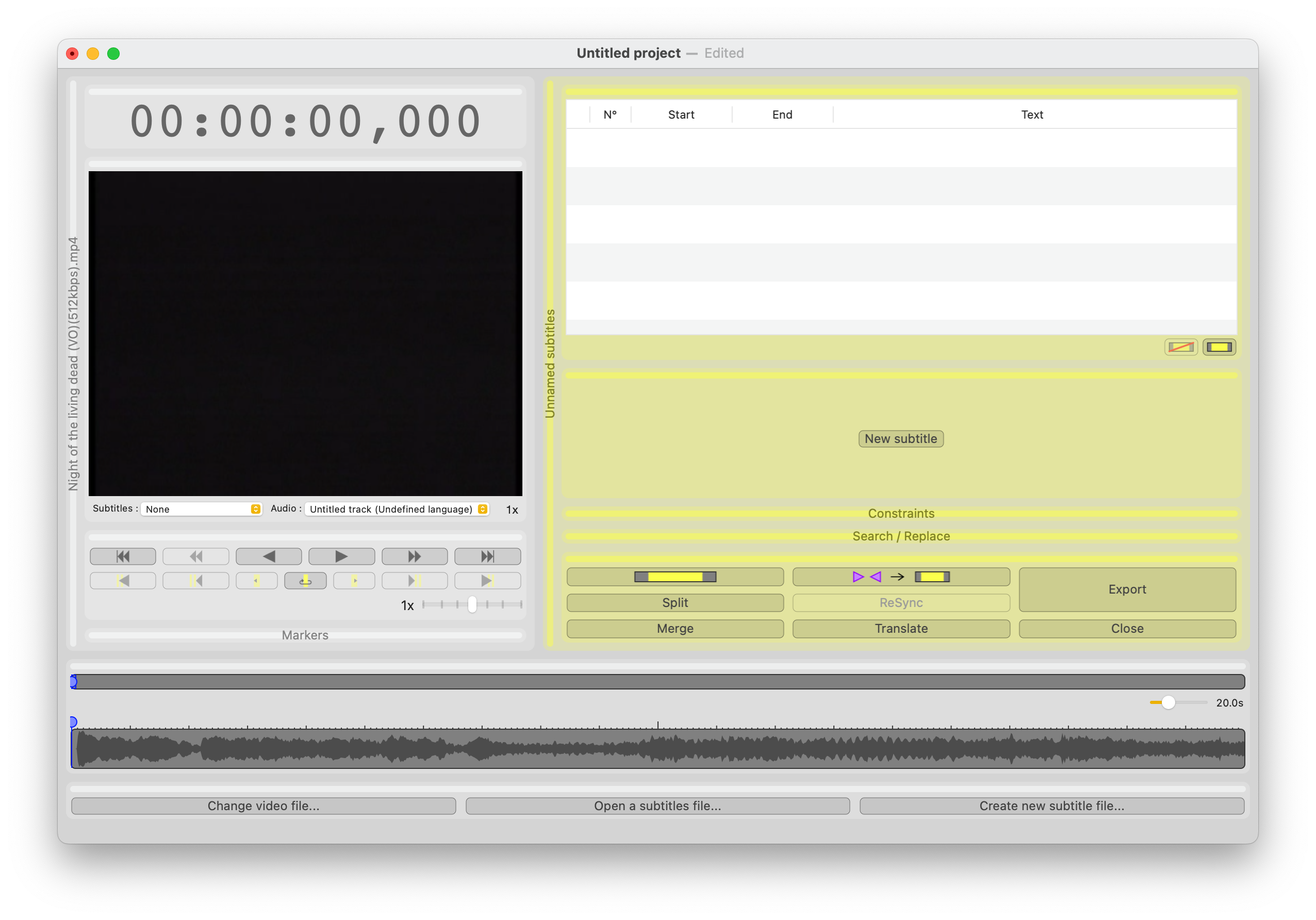Skip to video end icon
The width and height of the screenshot is (1316, 920).
tap(487, 556)
